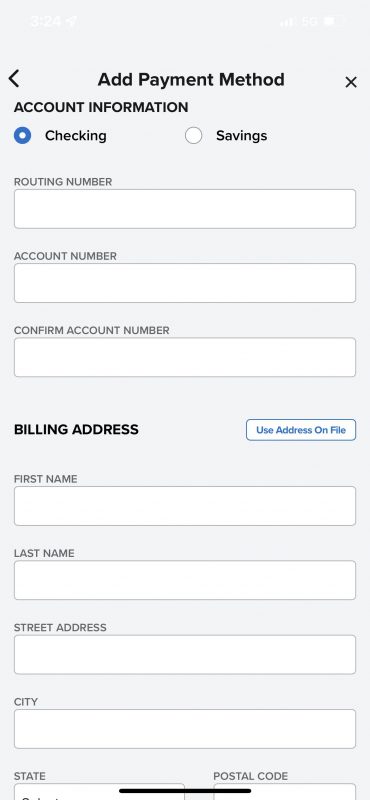Tap the battery indicator in status bar
Viewport: 370px width, 800px height.
pos(332,21)
